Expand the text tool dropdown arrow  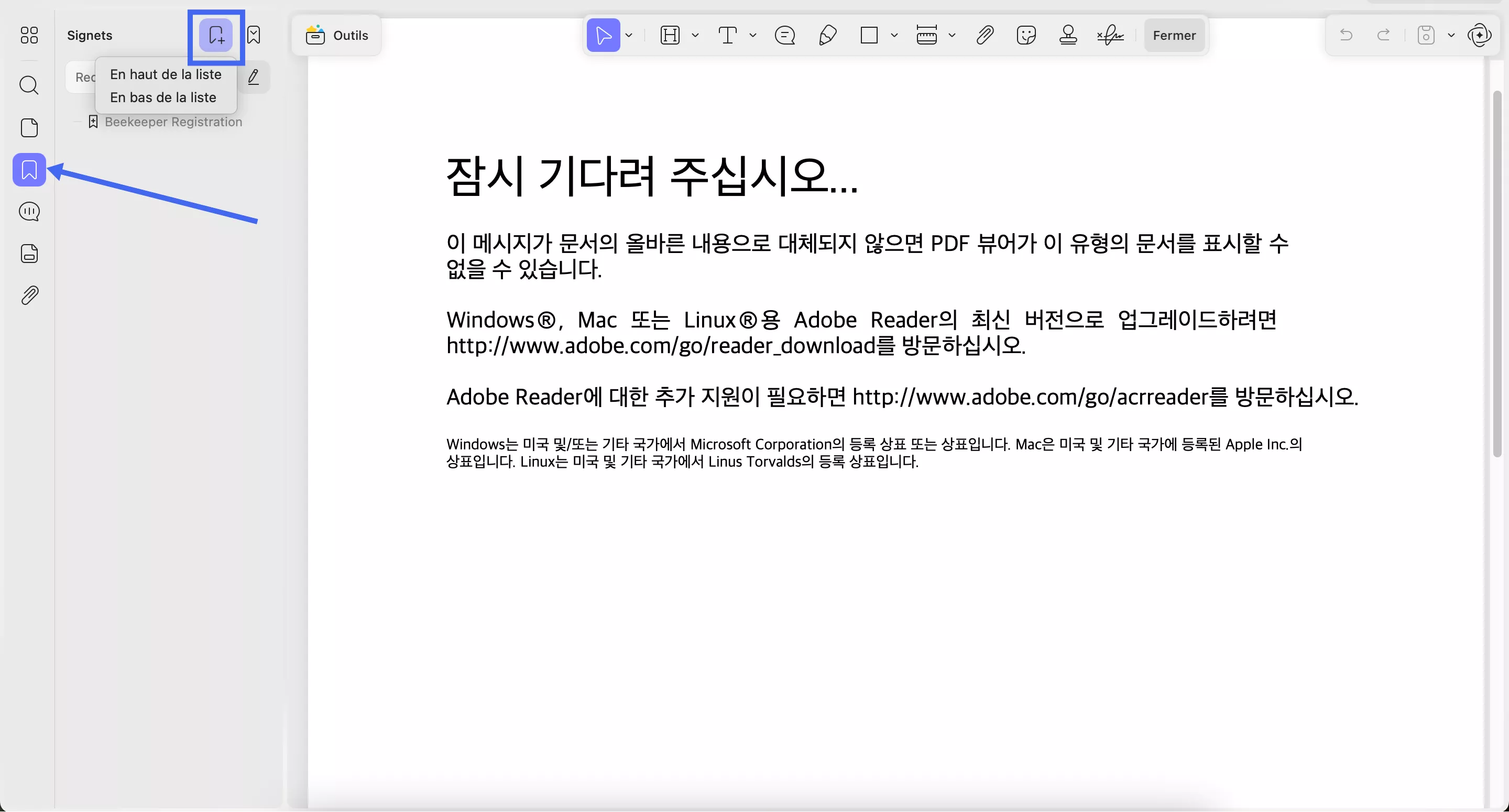point(753,35)
